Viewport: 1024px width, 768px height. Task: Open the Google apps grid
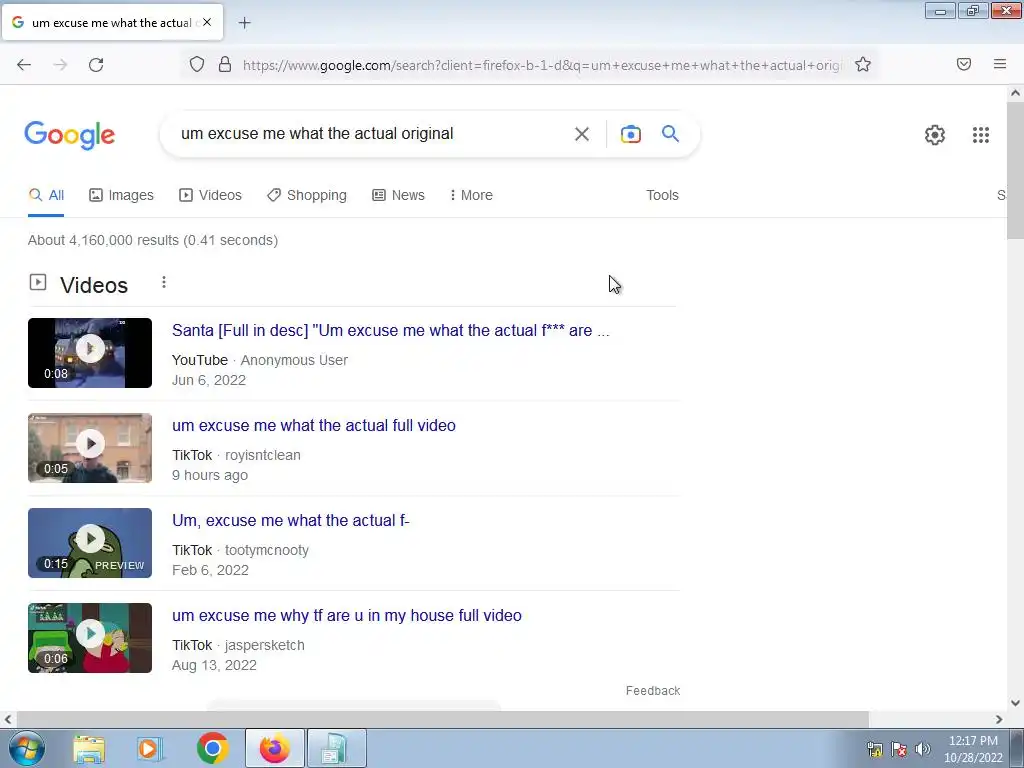coord(980,135)
